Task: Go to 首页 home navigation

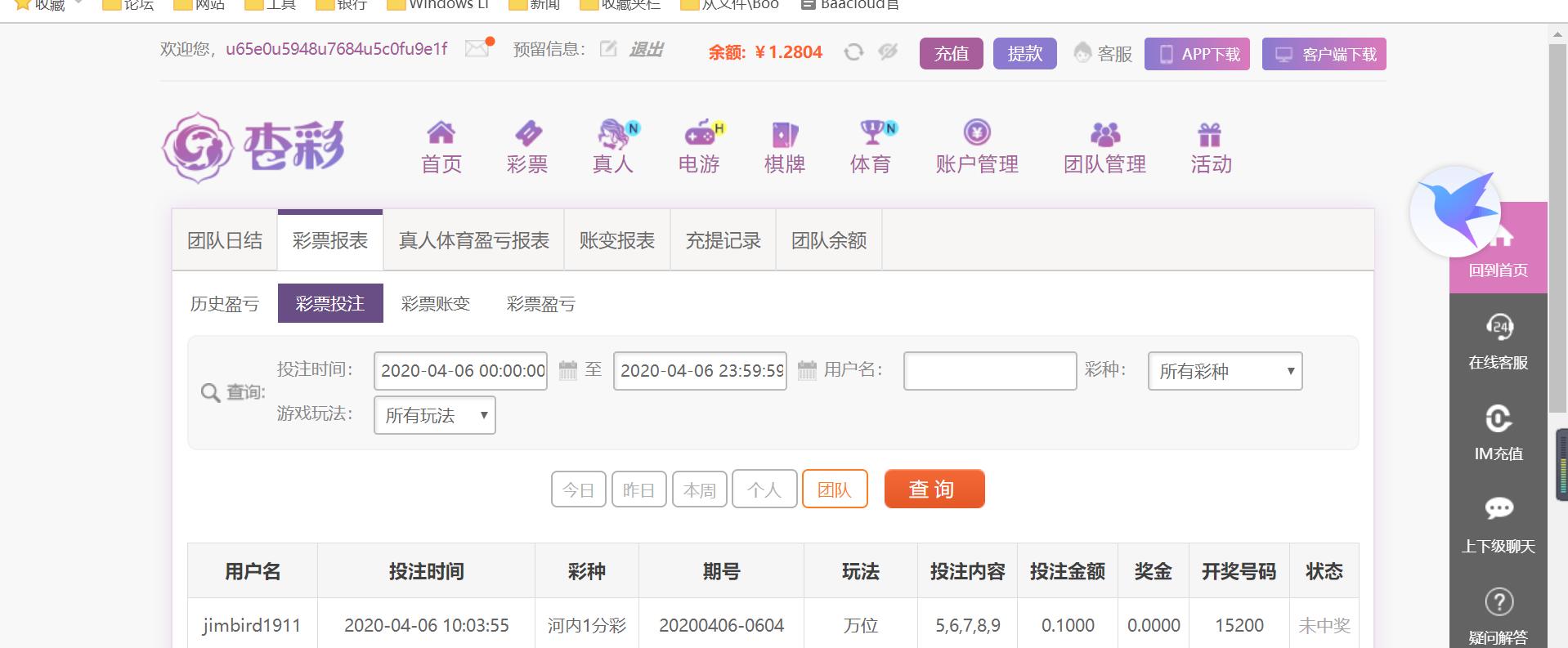Action: tap(441, 148)
